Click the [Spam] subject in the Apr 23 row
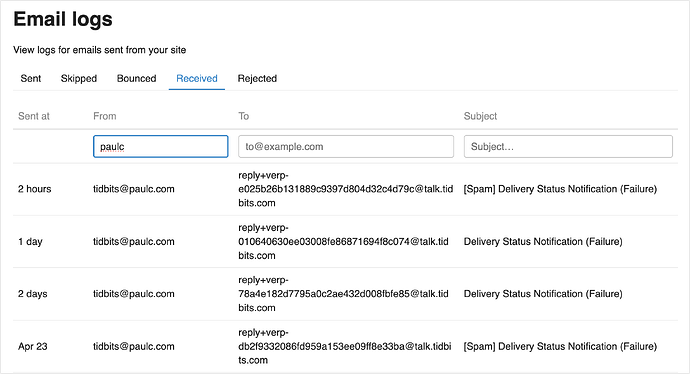The height and width of the screenshot is (374, 690). (560, 346)
